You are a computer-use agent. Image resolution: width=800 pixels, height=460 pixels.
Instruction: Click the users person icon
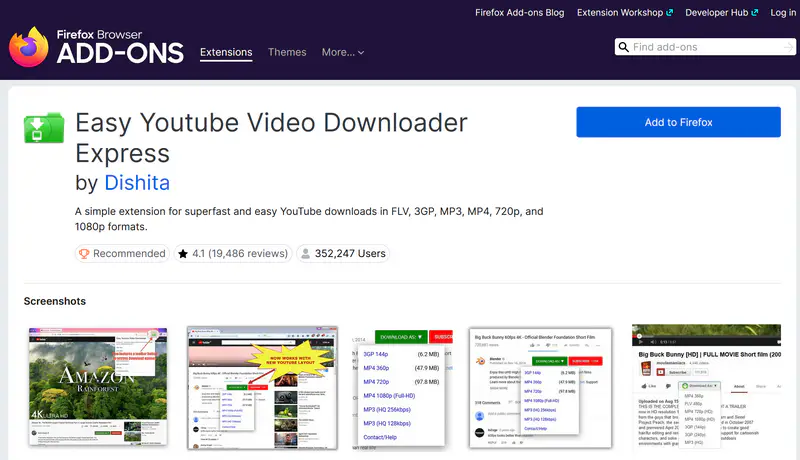click(x=305, y=253)
